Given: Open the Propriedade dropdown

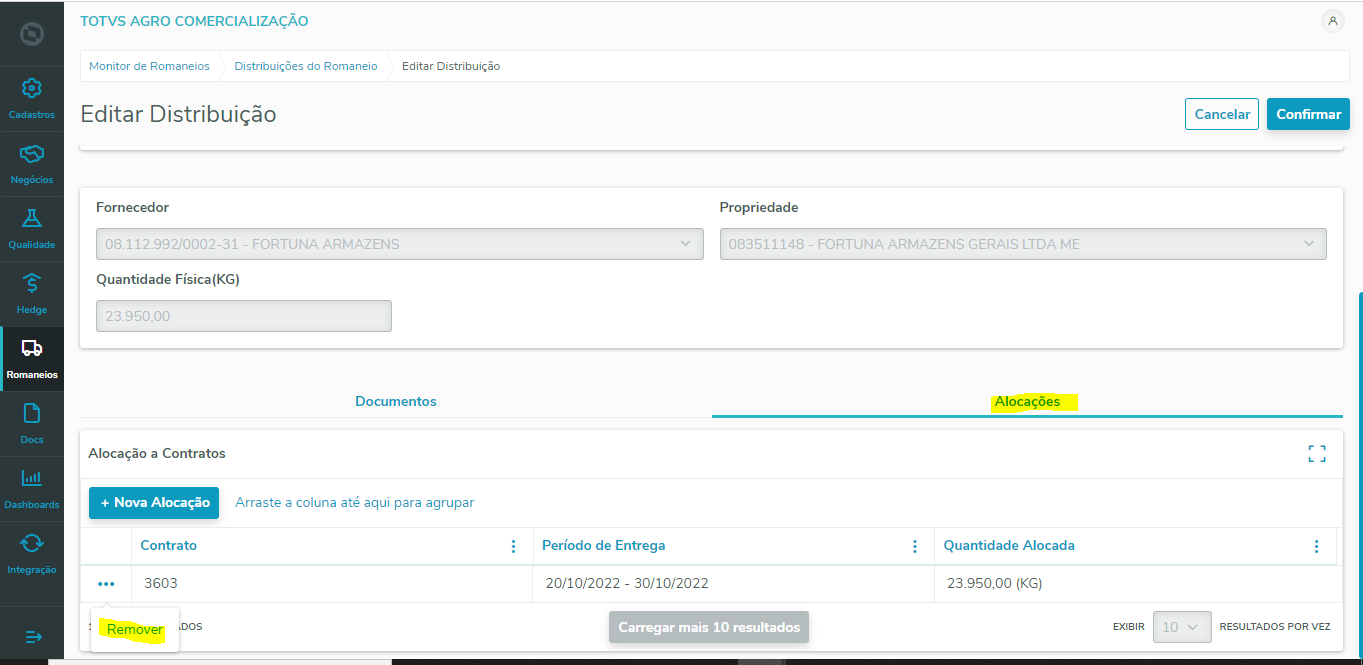Looking at the screenshot, I should point(1023,244).
